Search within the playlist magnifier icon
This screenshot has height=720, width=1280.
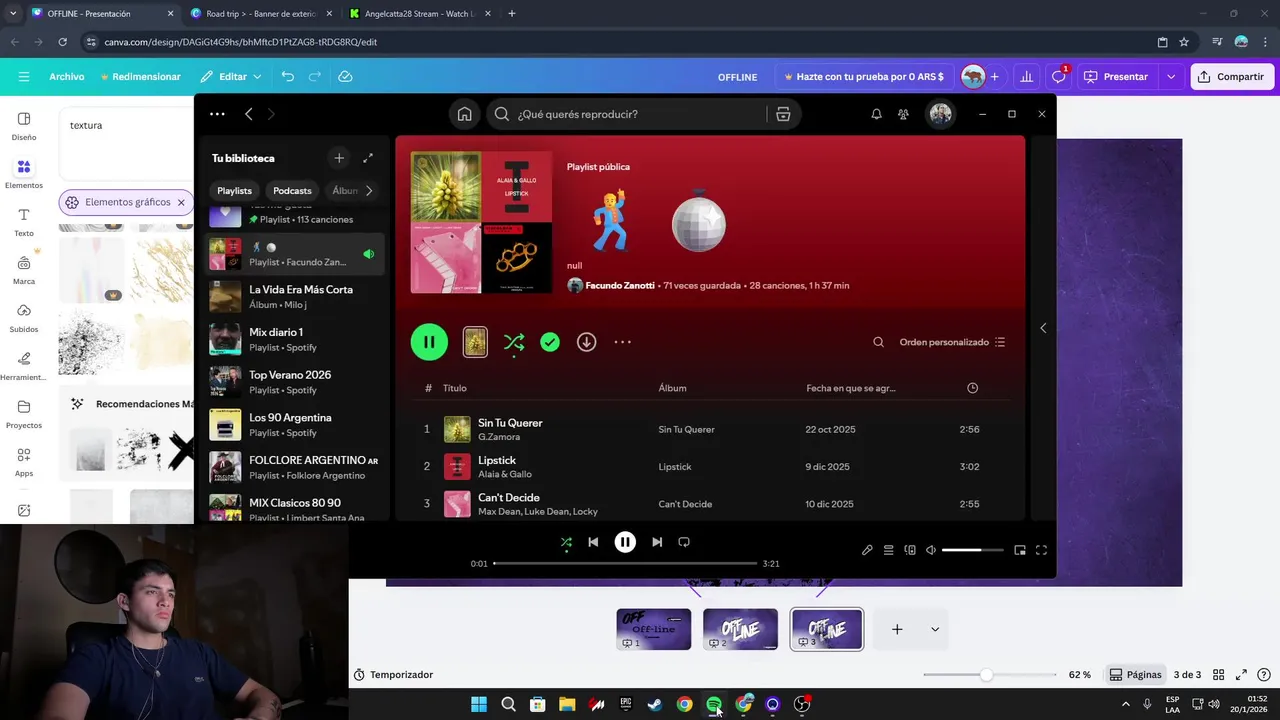878,342
